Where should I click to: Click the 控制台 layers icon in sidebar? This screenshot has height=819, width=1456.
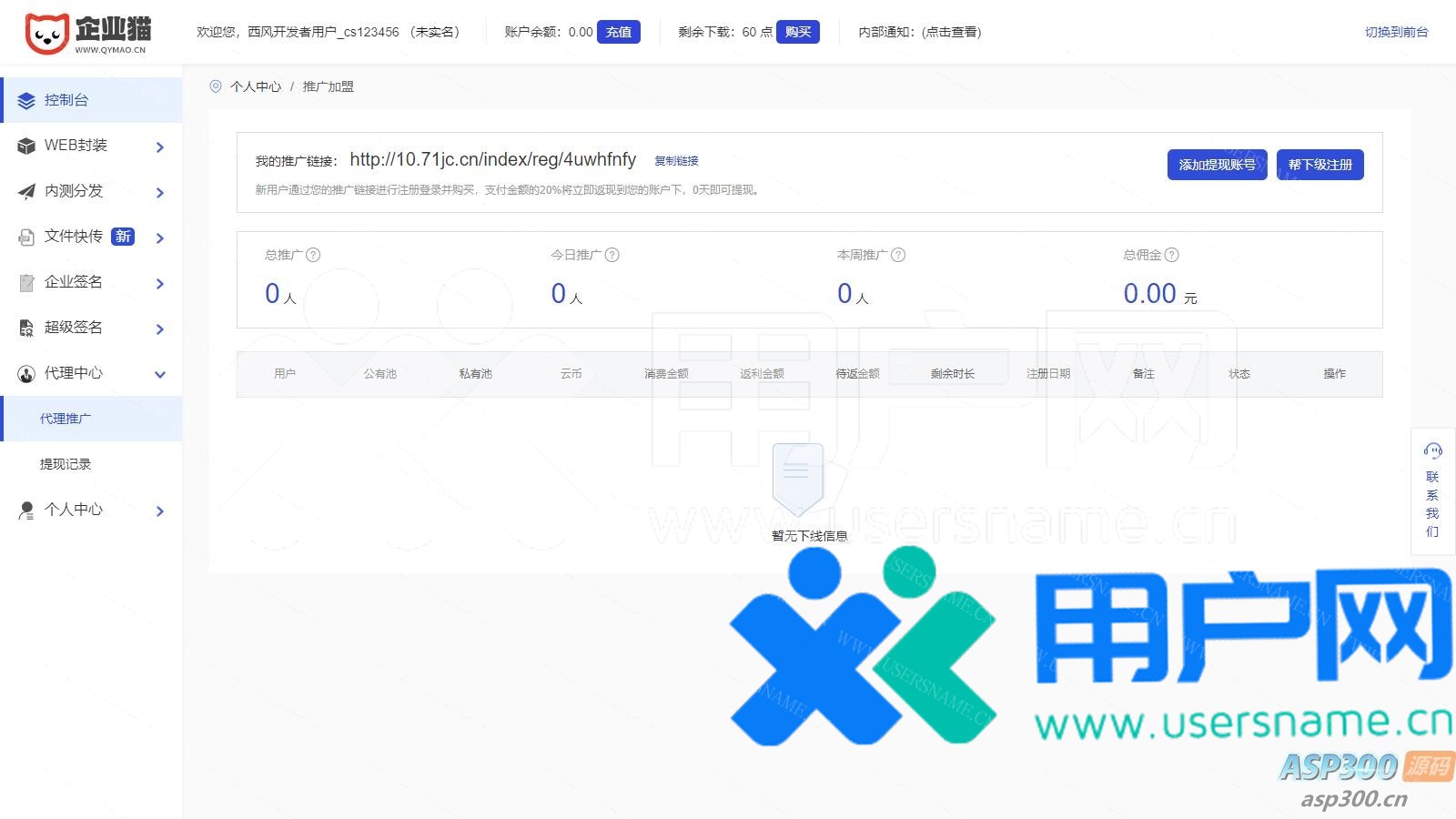pyautogui.click(x=26, y=101)
